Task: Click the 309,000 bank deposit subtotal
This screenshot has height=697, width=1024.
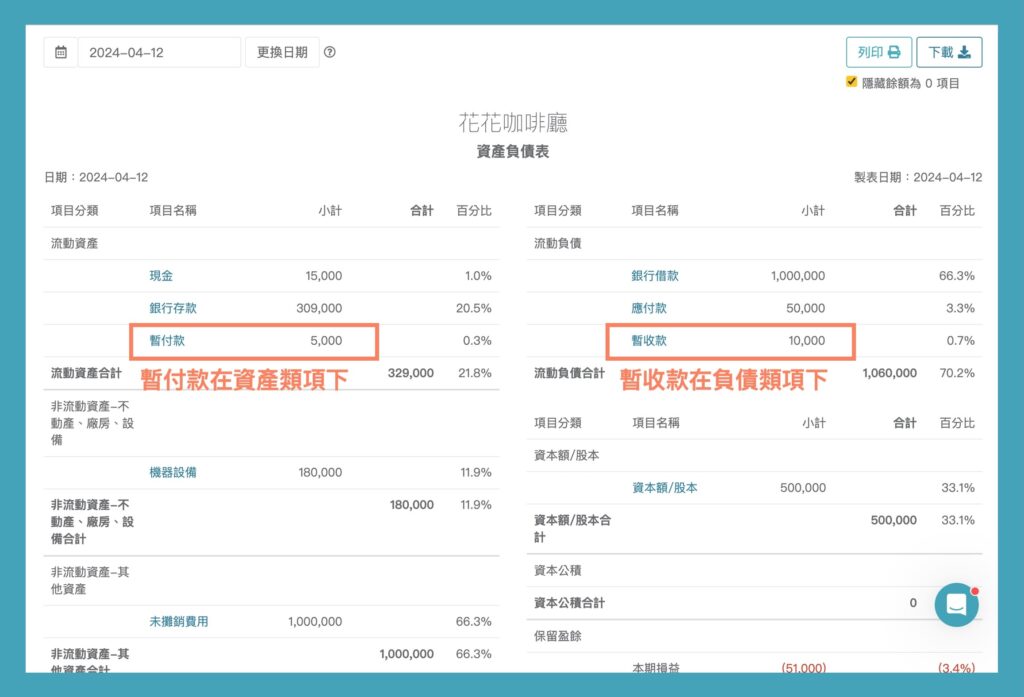Action: [x=319, y=308]
